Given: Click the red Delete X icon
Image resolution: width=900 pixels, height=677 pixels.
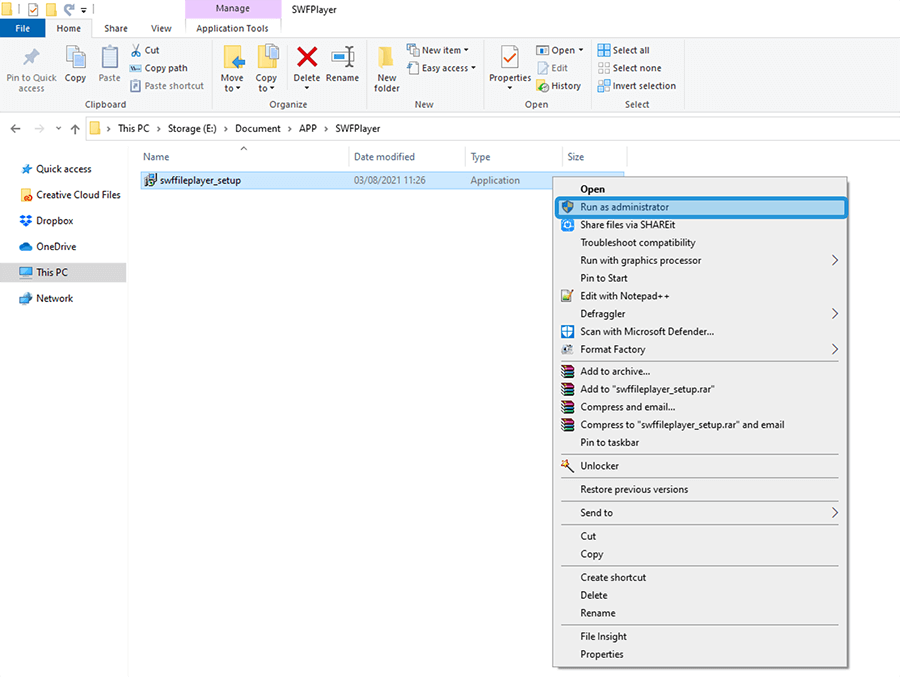Looking at the screenshot, I should (307, 57).
